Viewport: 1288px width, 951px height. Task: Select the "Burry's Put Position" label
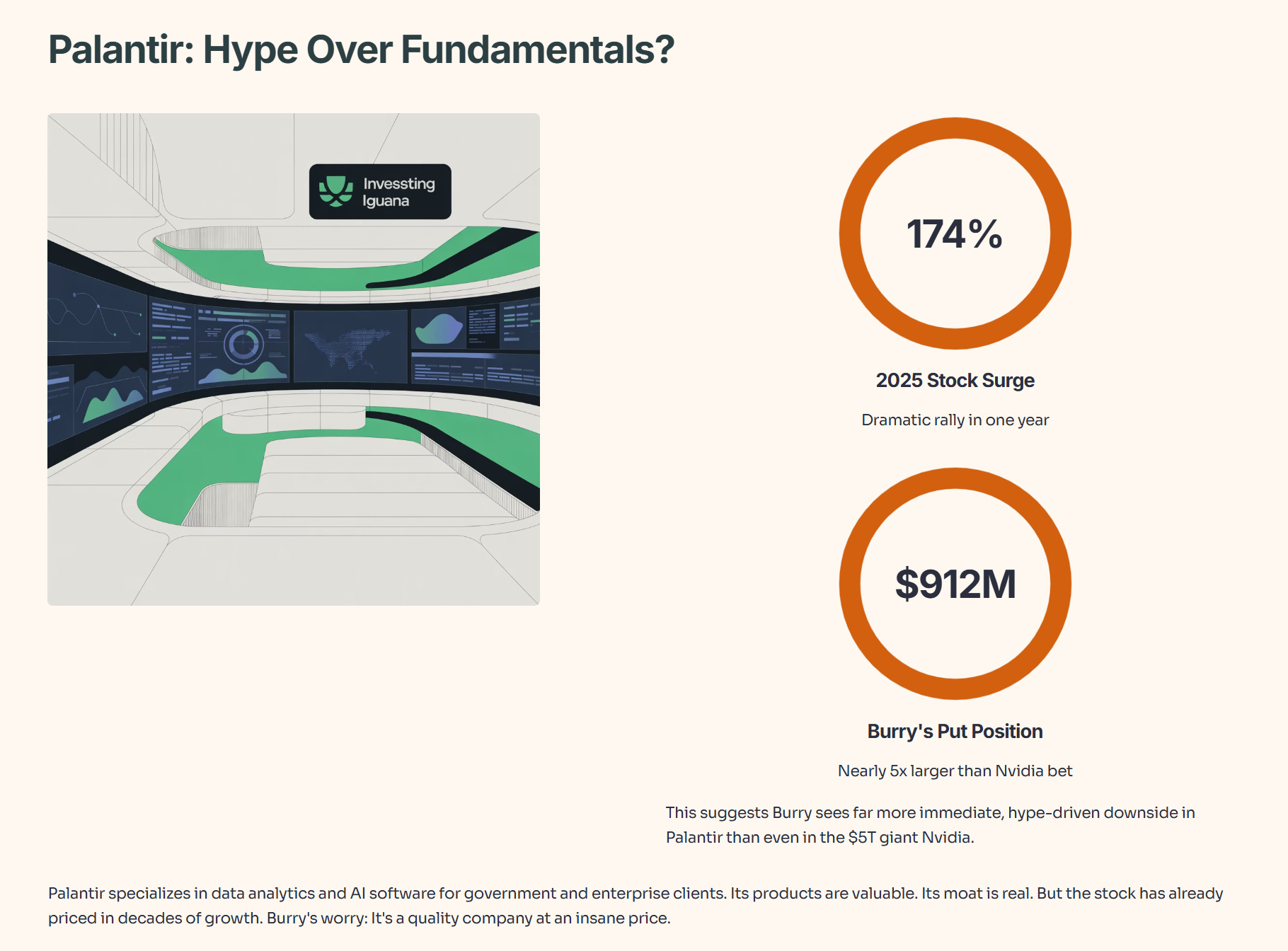955,731
